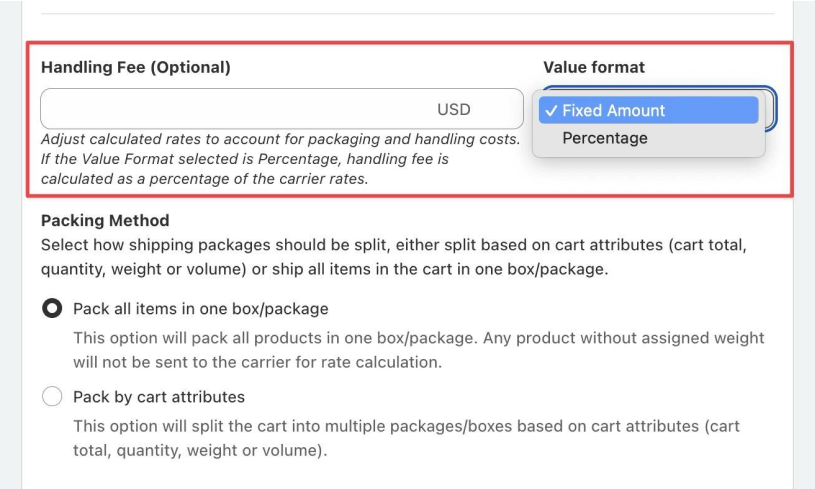Enable Pack by cart attributes radio button
Image resolution: width=815 pixels, height=489 pixels.
(x=52, y=397)
